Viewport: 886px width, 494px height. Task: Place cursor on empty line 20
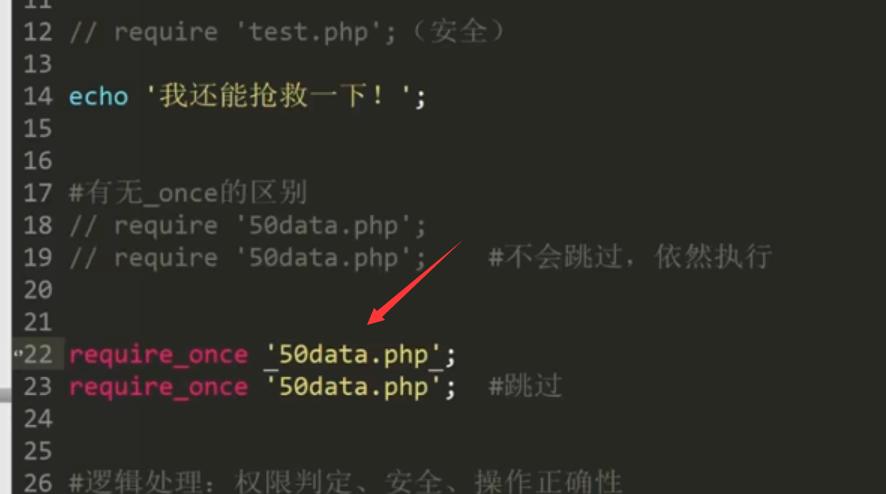(x=300, y=290)
